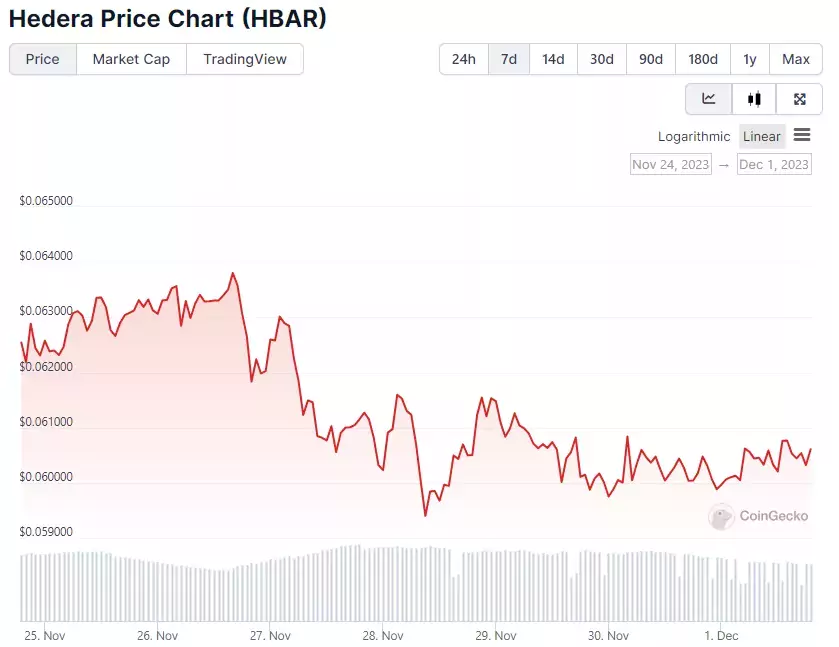Open the Price tab
This screenshot has height=647, width=839.
coord(43,59)
